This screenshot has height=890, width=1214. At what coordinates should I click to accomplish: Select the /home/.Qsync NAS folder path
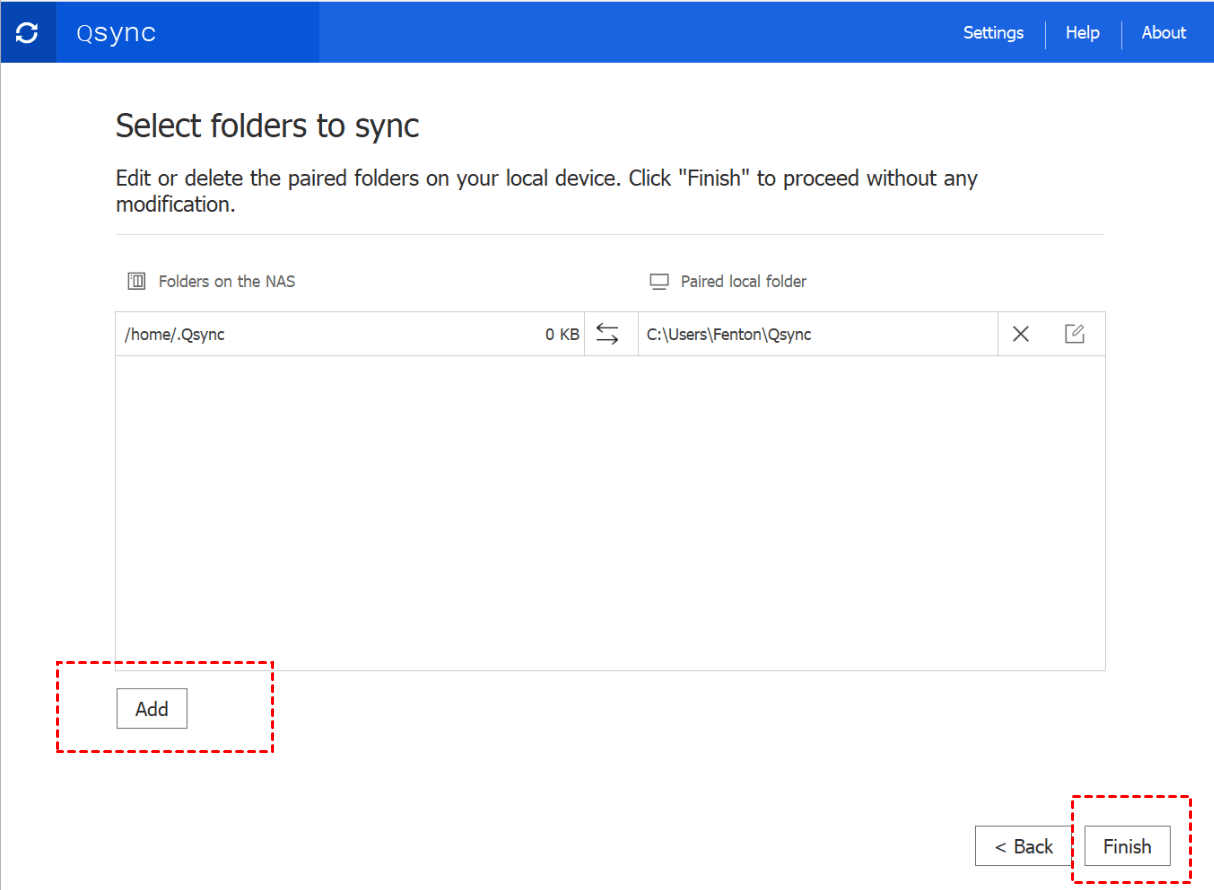click(175, 334)
